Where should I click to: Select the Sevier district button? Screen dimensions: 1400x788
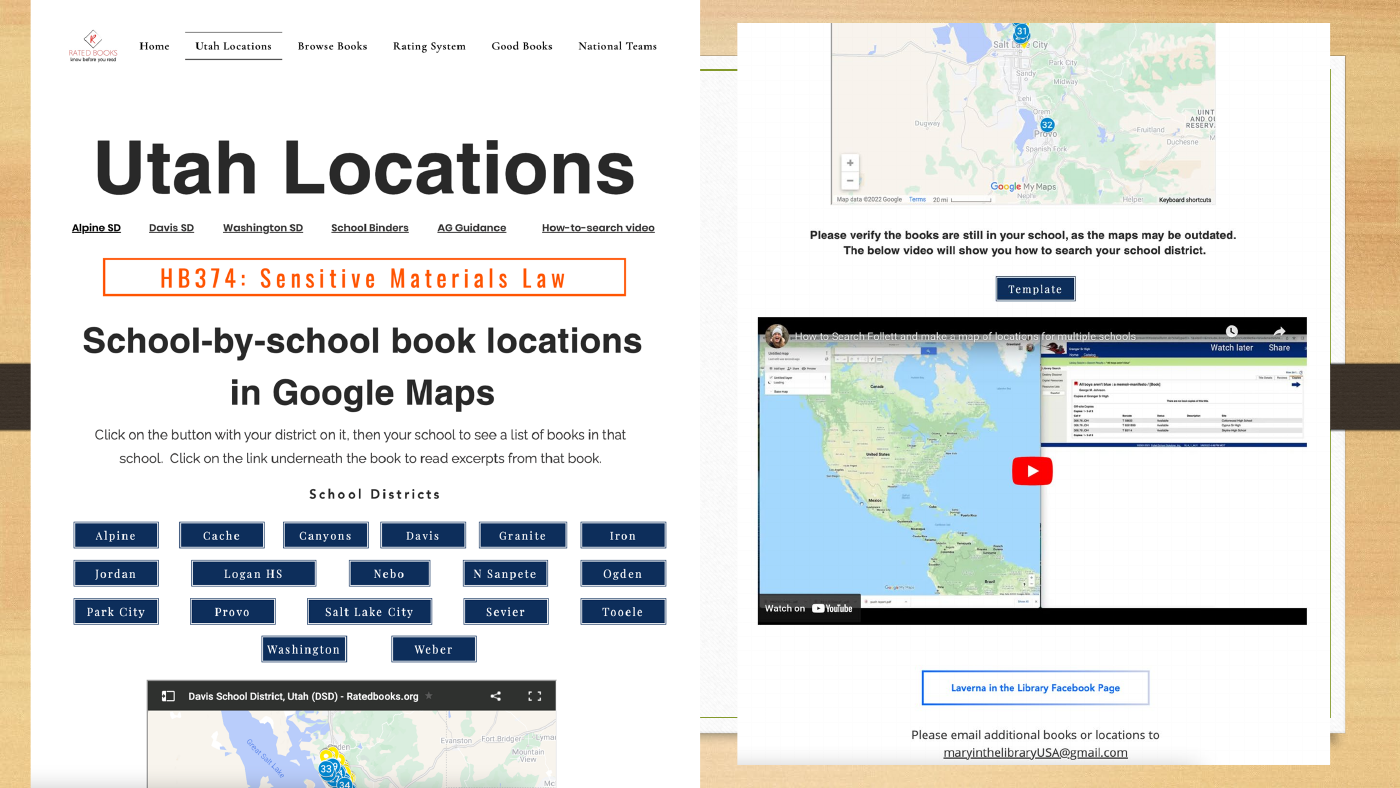point(506,611)
